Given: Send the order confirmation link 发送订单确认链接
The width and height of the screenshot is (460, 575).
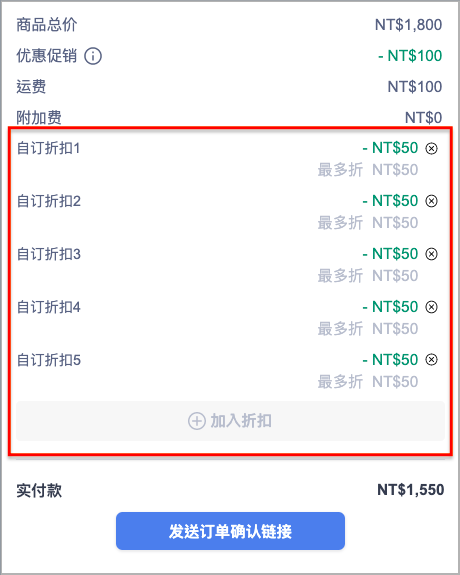Looking at the screenshot, I should click(x=230, y=531).
